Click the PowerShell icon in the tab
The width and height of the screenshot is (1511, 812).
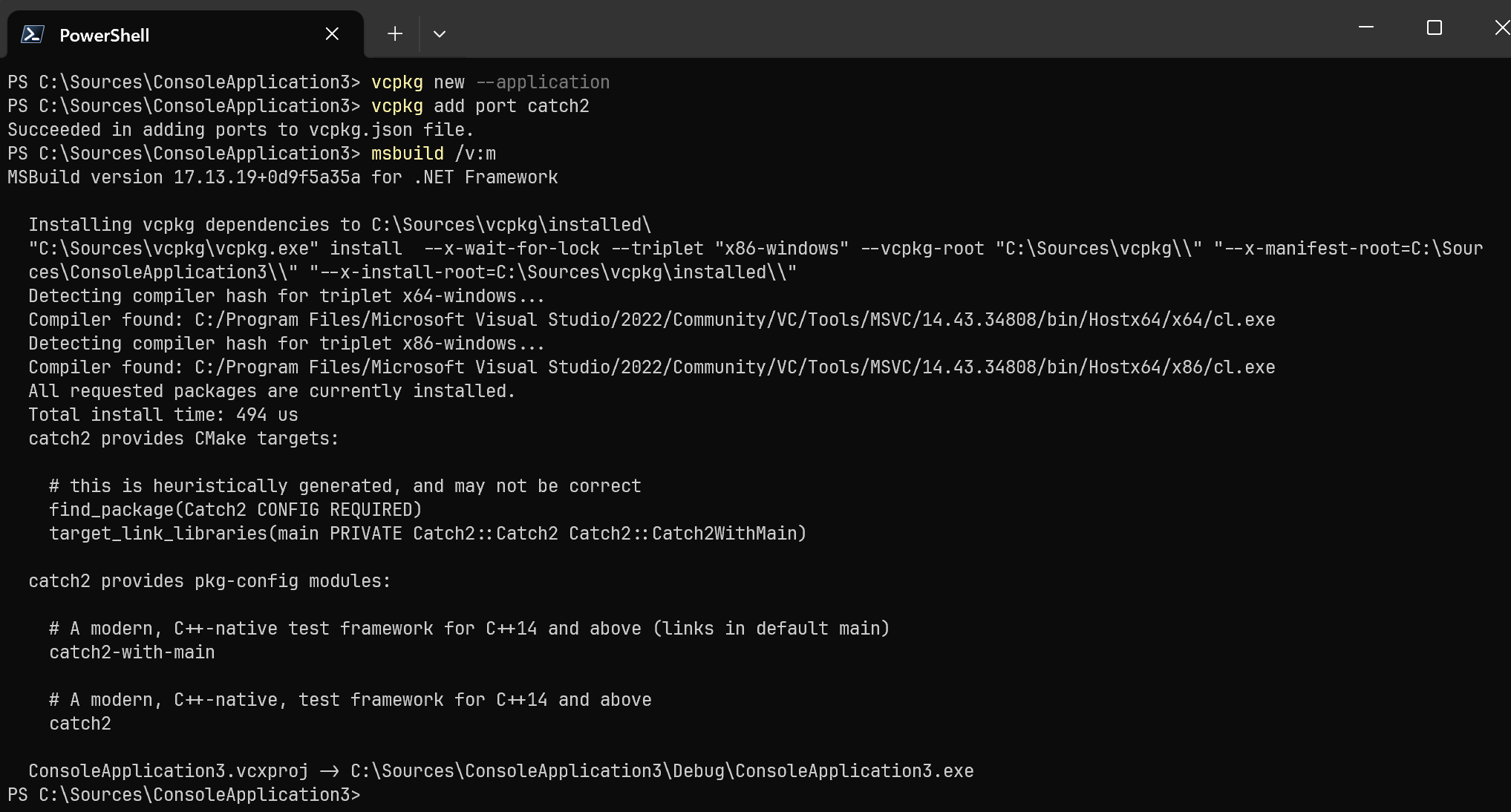coord(32,34)
